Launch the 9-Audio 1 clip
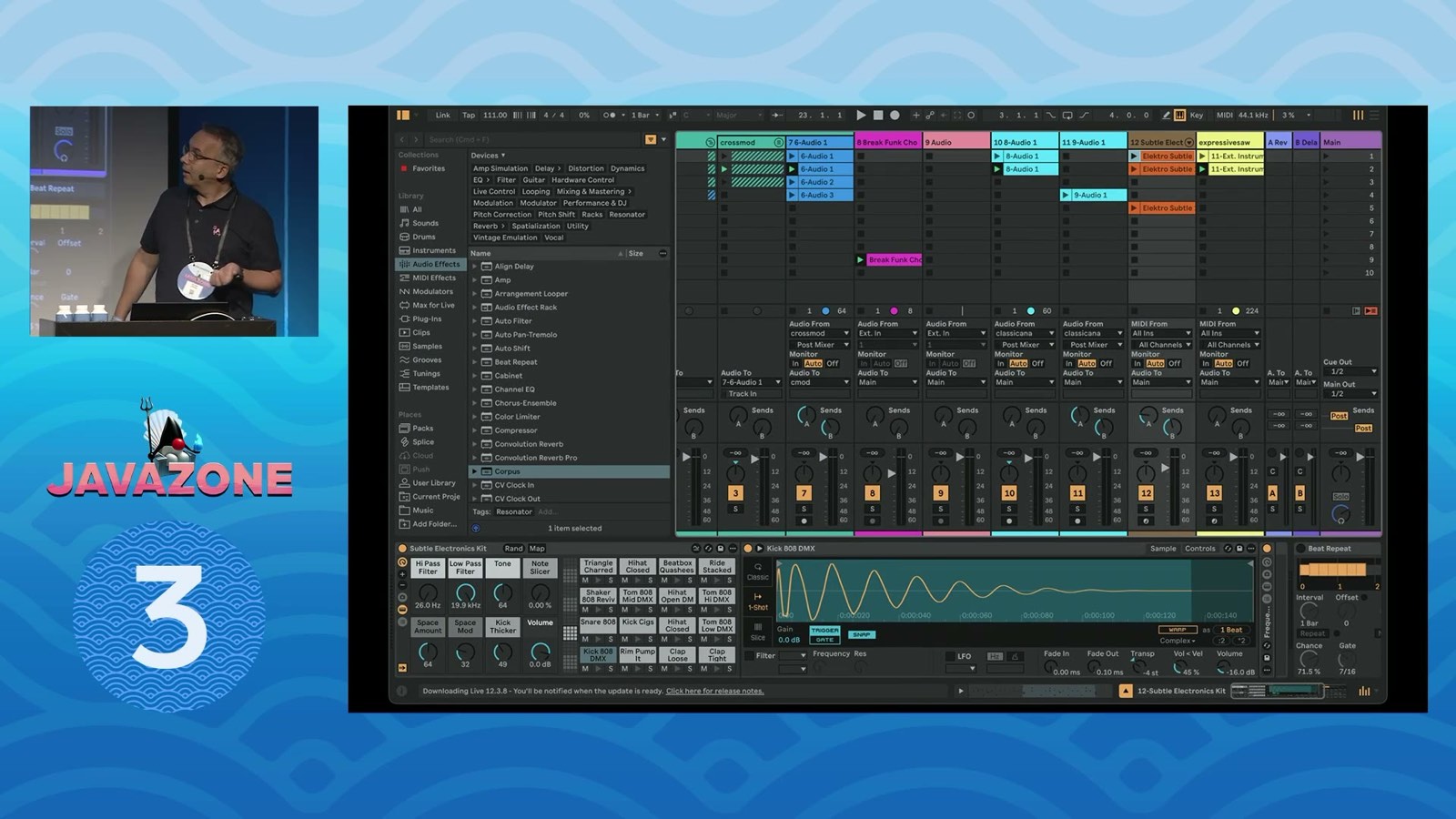 tap(1066, 195)
